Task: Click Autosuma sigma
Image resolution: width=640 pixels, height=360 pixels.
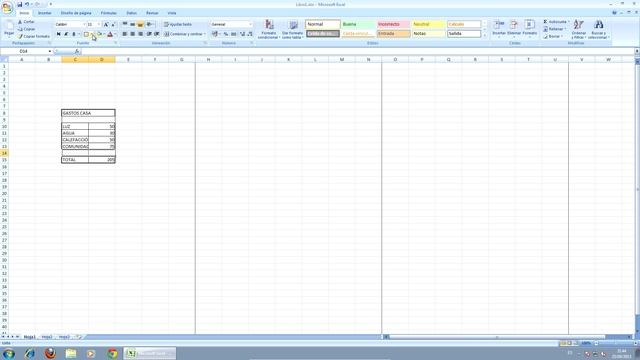Action: click(556, 22)
